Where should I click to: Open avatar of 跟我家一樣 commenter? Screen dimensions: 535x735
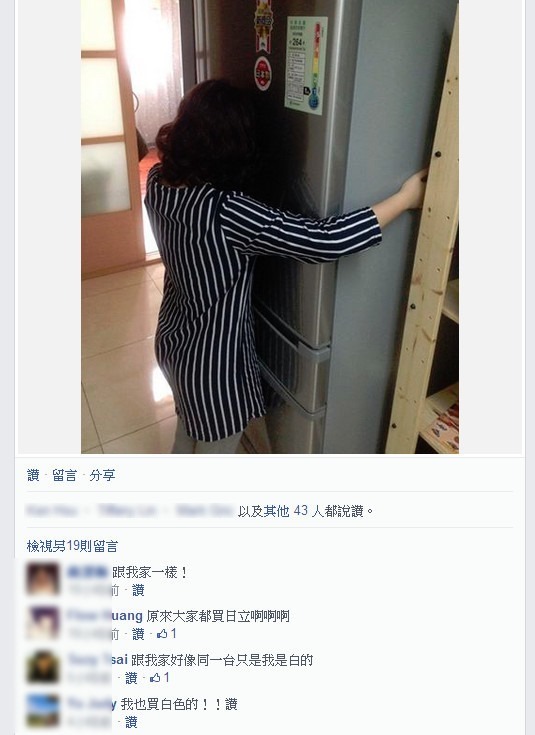[43, 579]
